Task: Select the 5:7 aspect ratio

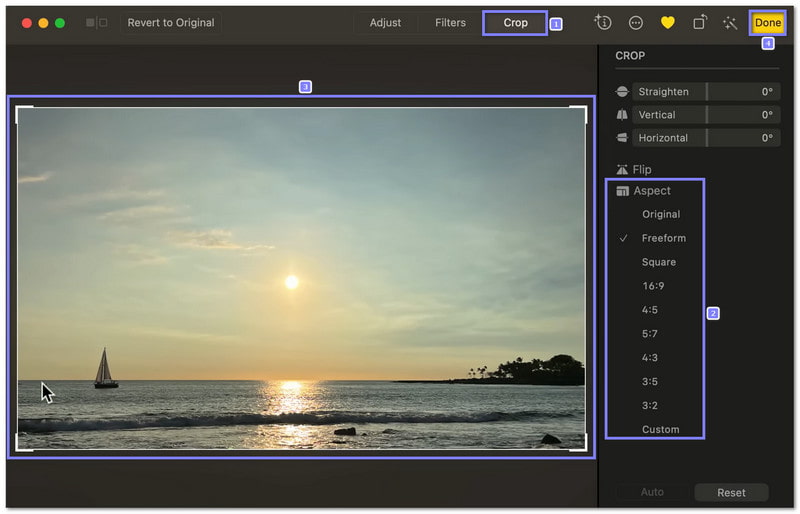Action: [x=649, y=334]
